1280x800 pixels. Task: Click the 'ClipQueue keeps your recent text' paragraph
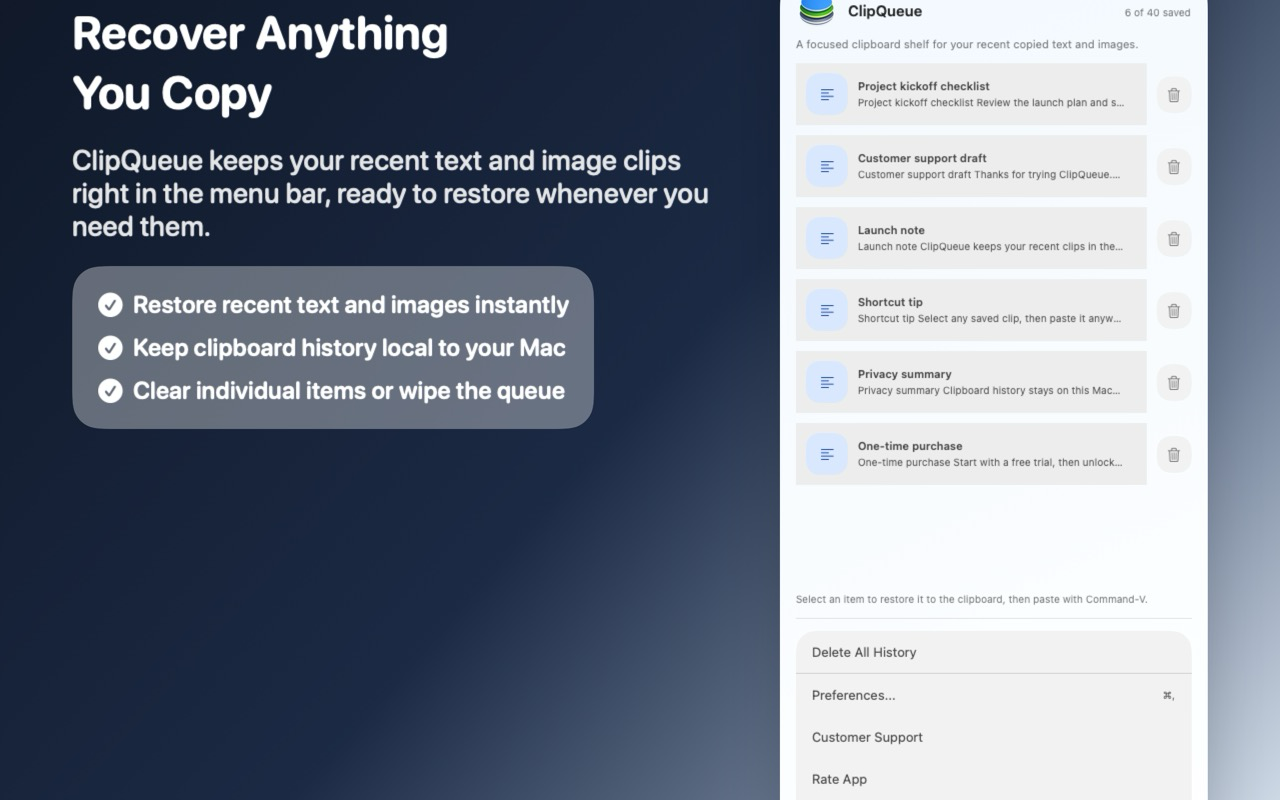click(390, 194)
